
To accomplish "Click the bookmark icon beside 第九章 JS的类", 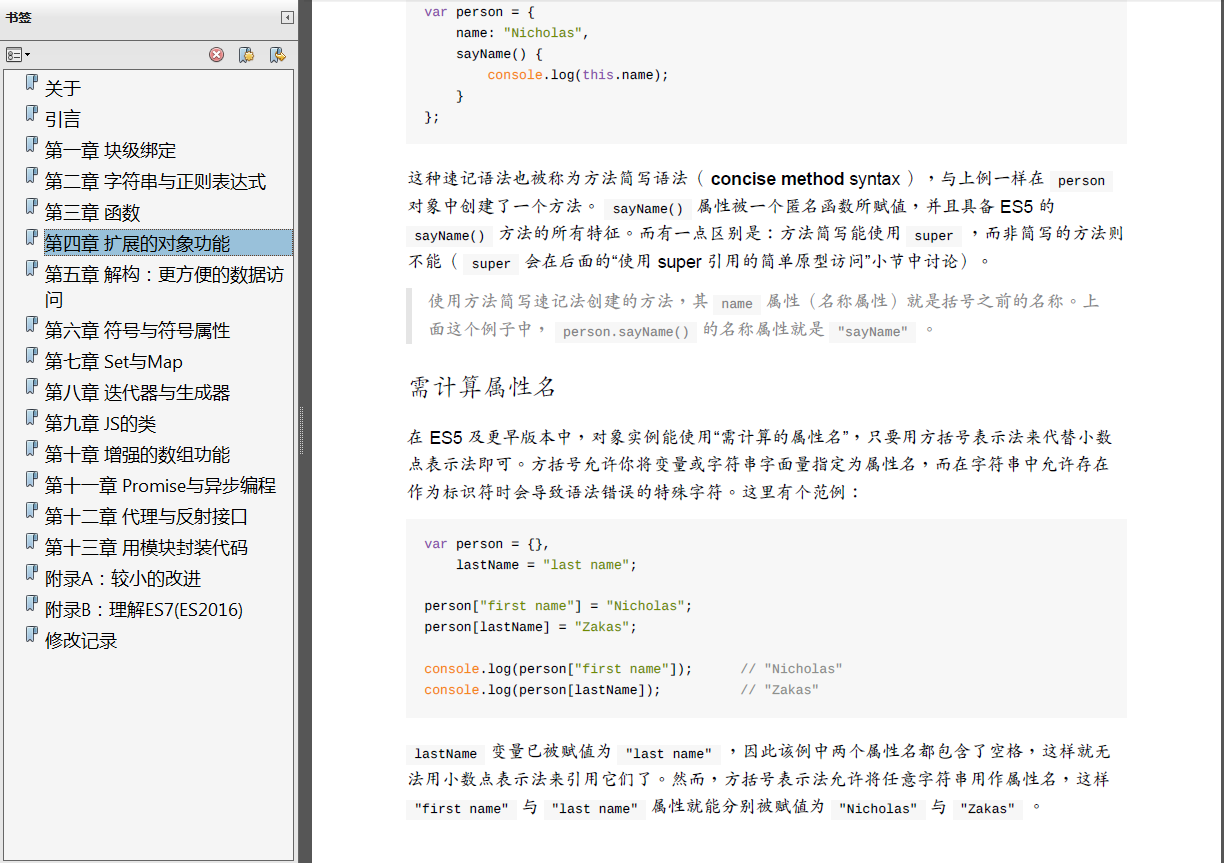I will coord(32,419).
